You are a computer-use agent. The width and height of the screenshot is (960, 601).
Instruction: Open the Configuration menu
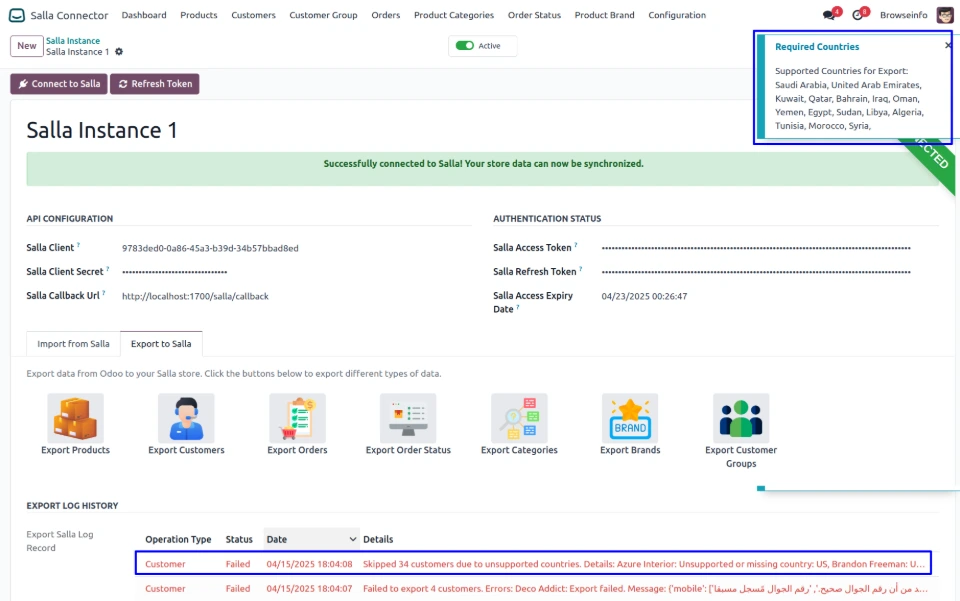(676, 15)
